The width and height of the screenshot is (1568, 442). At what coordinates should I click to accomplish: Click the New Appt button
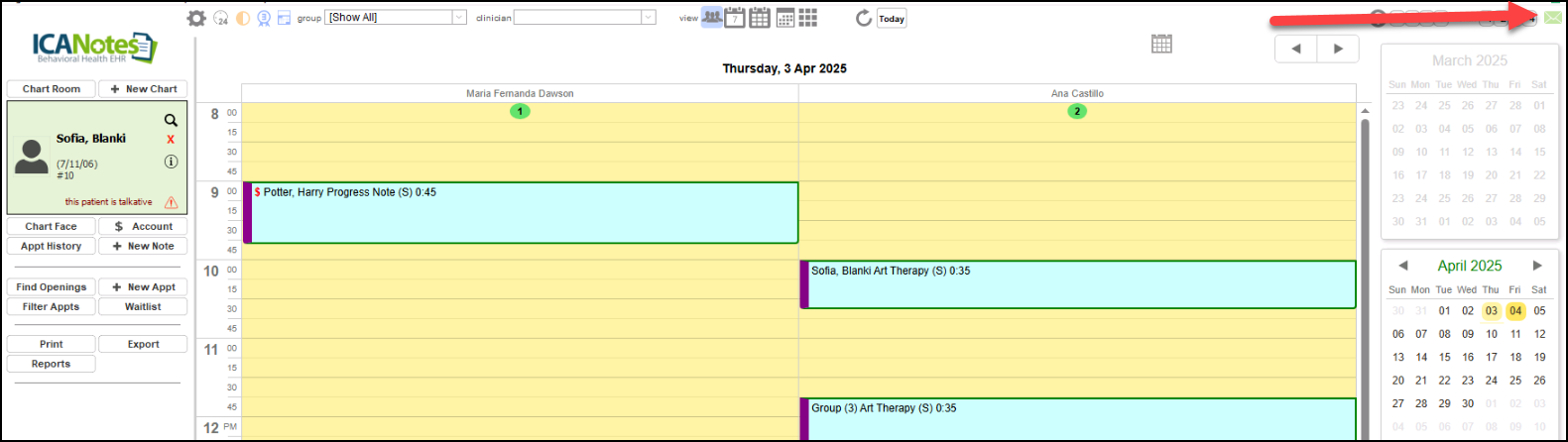(x=143, y=287)
